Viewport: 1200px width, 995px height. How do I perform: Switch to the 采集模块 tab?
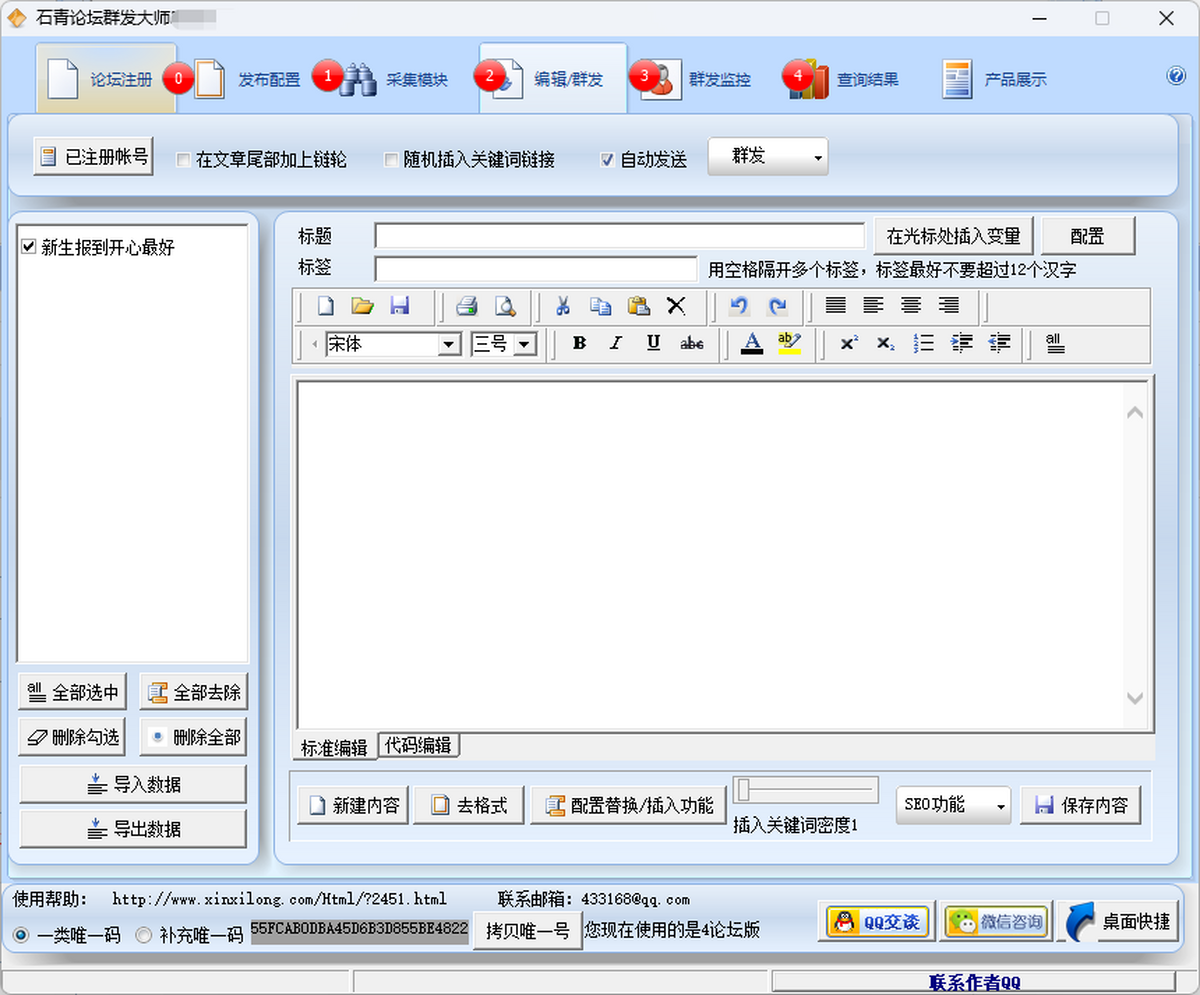click(395, 80)
